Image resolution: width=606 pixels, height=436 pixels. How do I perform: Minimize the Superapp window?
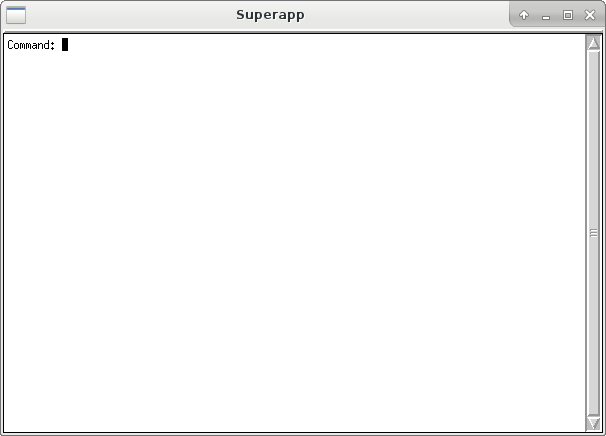[546, 16]
